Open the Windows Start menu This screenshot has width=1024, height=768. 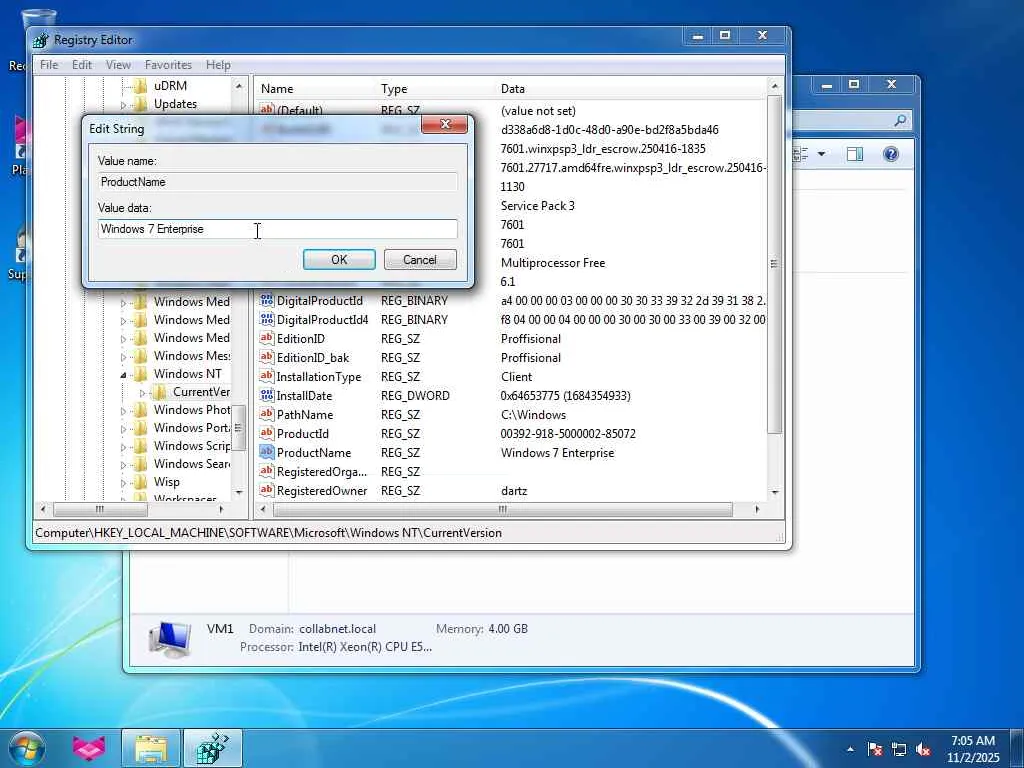pyautogui.click(x=26, y=748)
